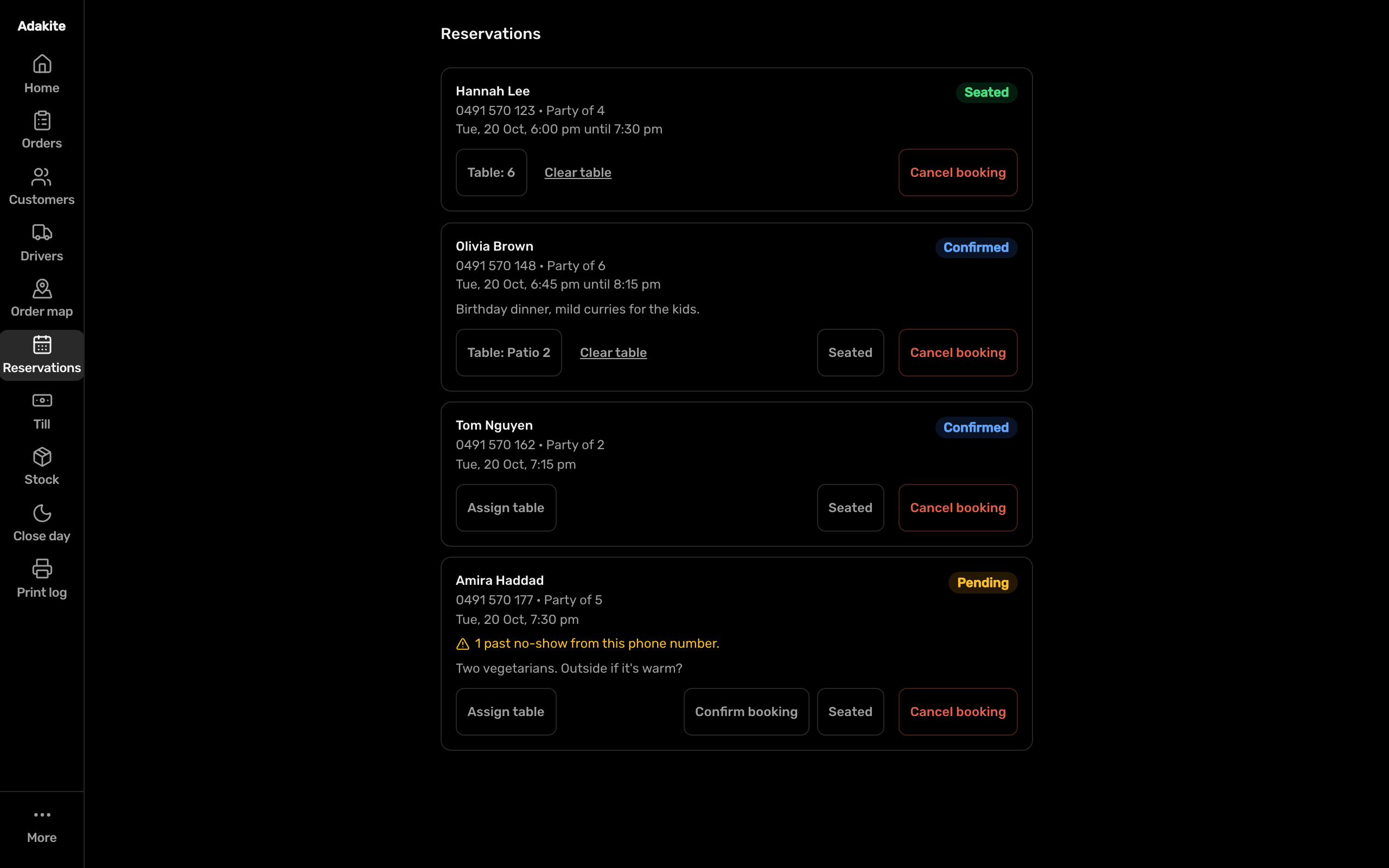
Task: Select the Close day moon icon
Action: click(x=42, y=513)
